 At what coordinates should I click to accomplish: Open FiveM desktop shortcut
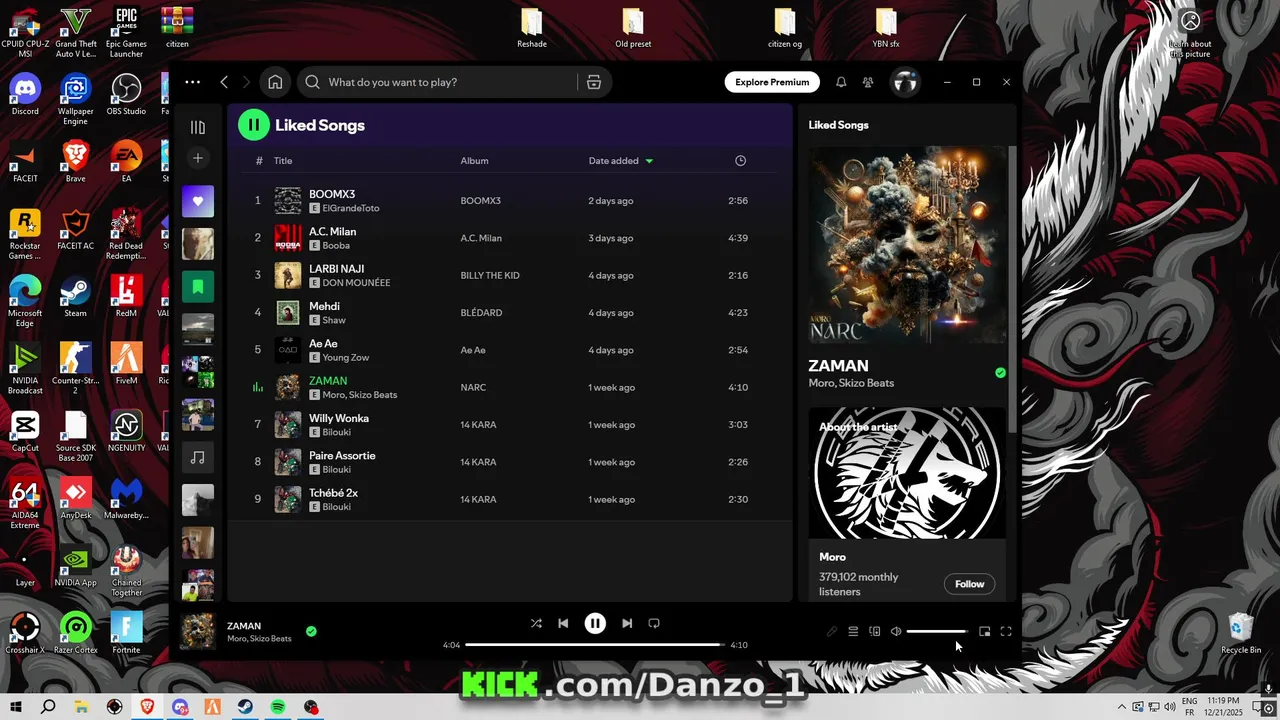(x=126, y=363)
